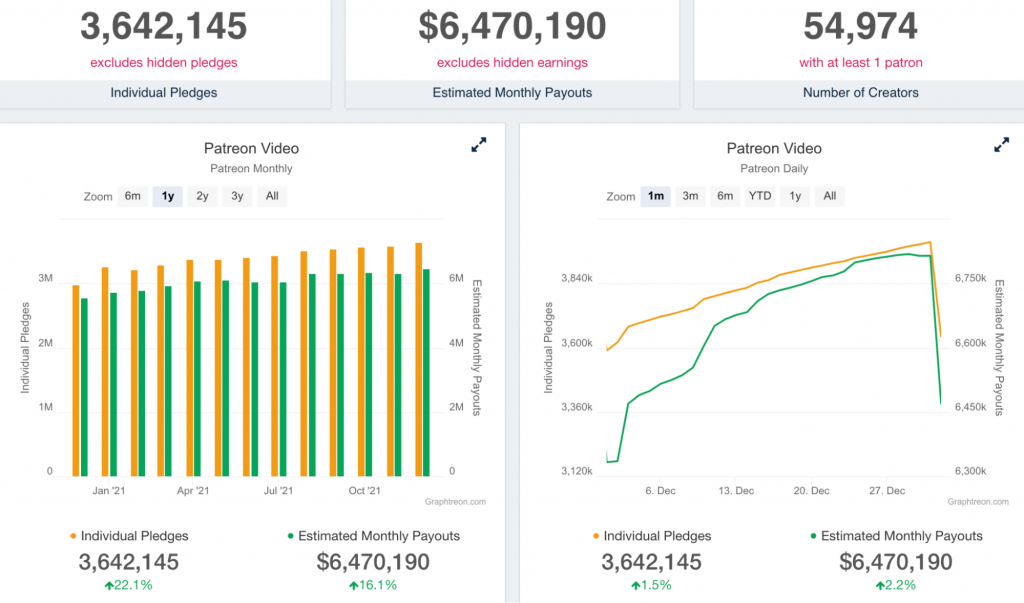Click the first orange bar in monthly chart
Screen dimensions: 1024x603
pos(76,381)
